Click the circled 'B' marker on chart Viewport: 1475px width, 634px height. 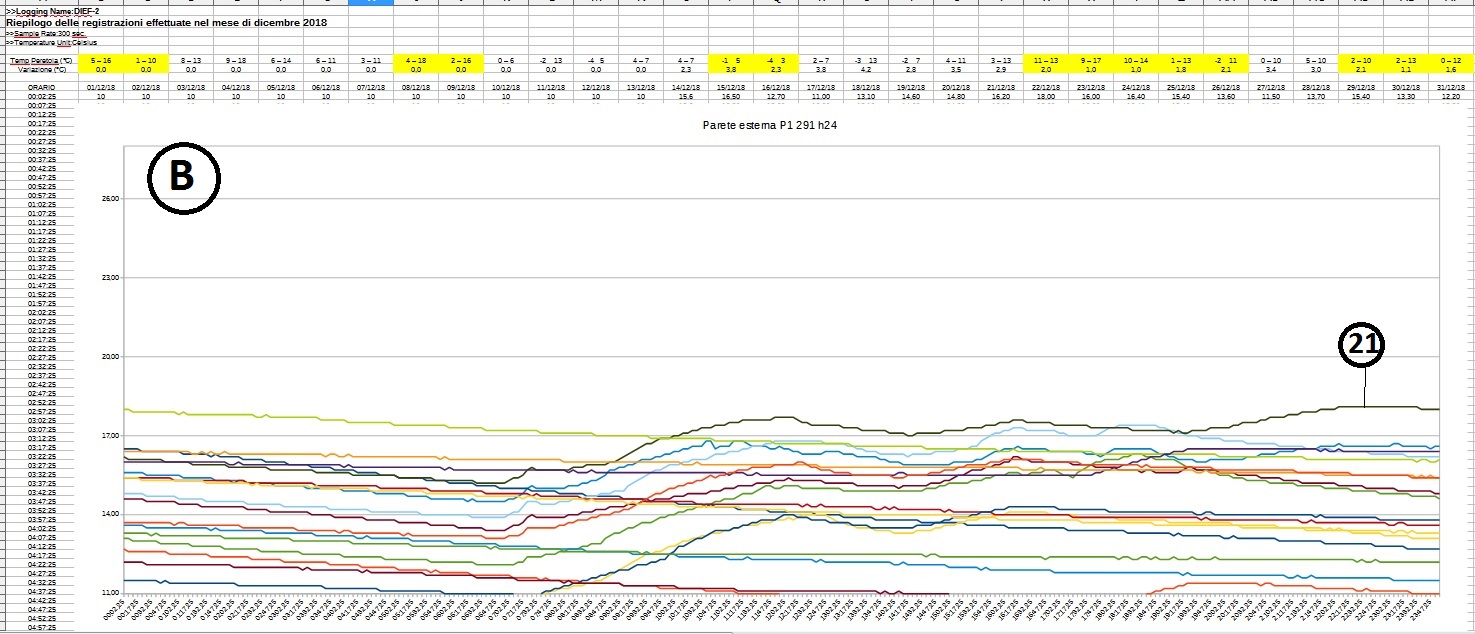tap(184, 178)
